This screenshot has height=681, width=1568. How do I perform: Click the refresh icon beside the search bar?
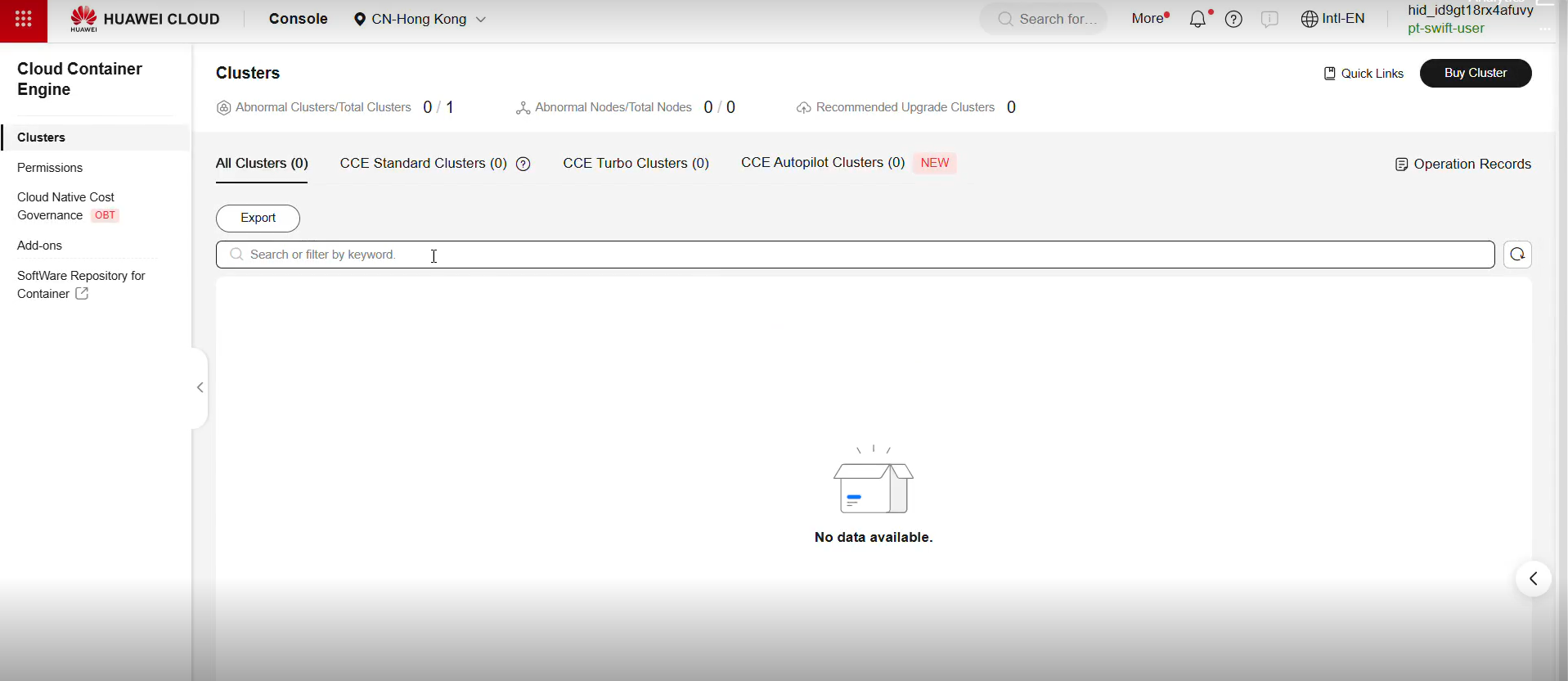pos(1517,255)
